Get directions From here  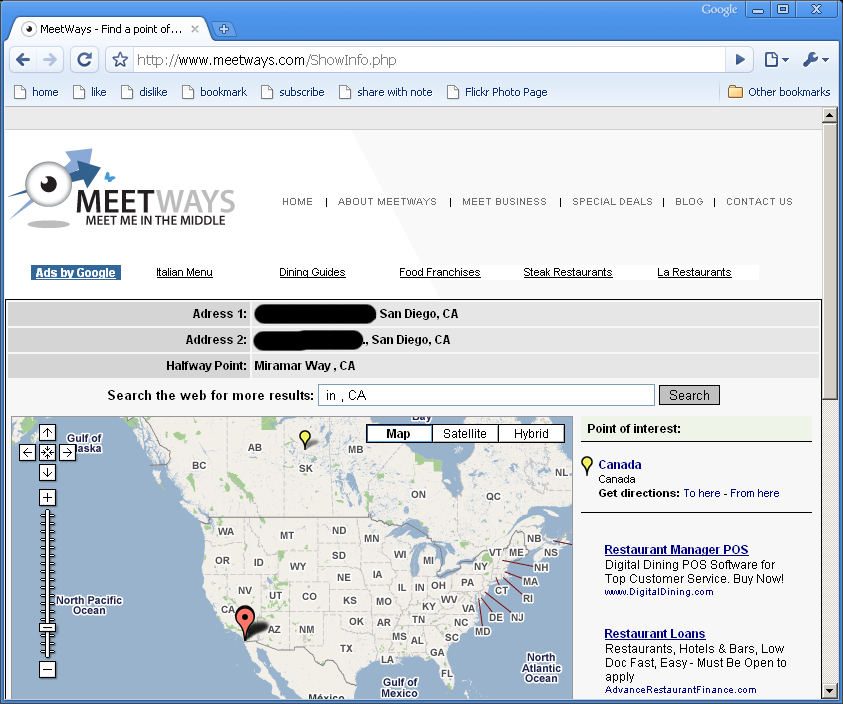tap(754, 493)
